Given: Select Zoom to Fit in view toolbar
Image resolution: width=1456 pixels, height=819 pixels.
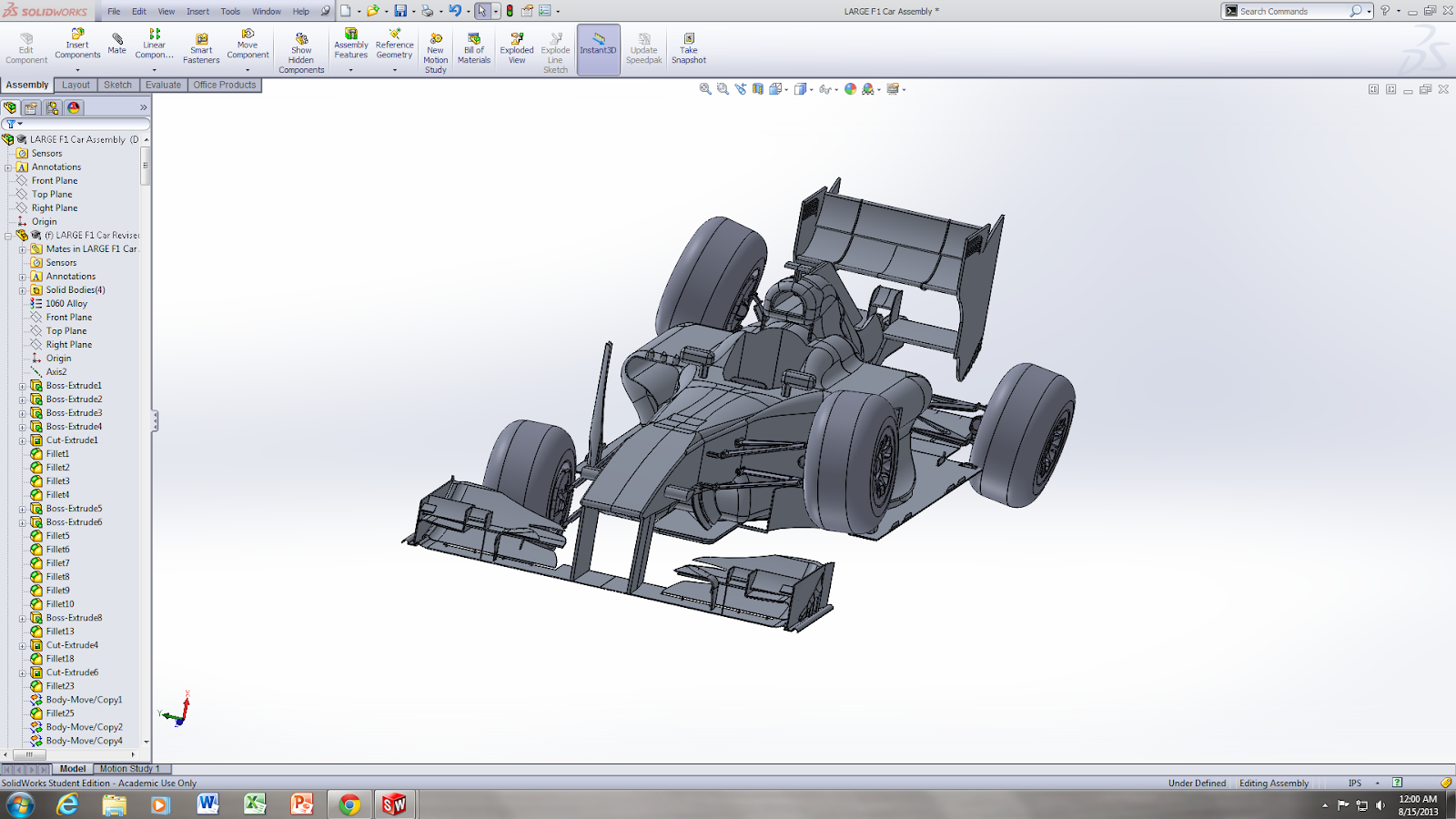Looking at the screenshot, I should pos(703,88).
